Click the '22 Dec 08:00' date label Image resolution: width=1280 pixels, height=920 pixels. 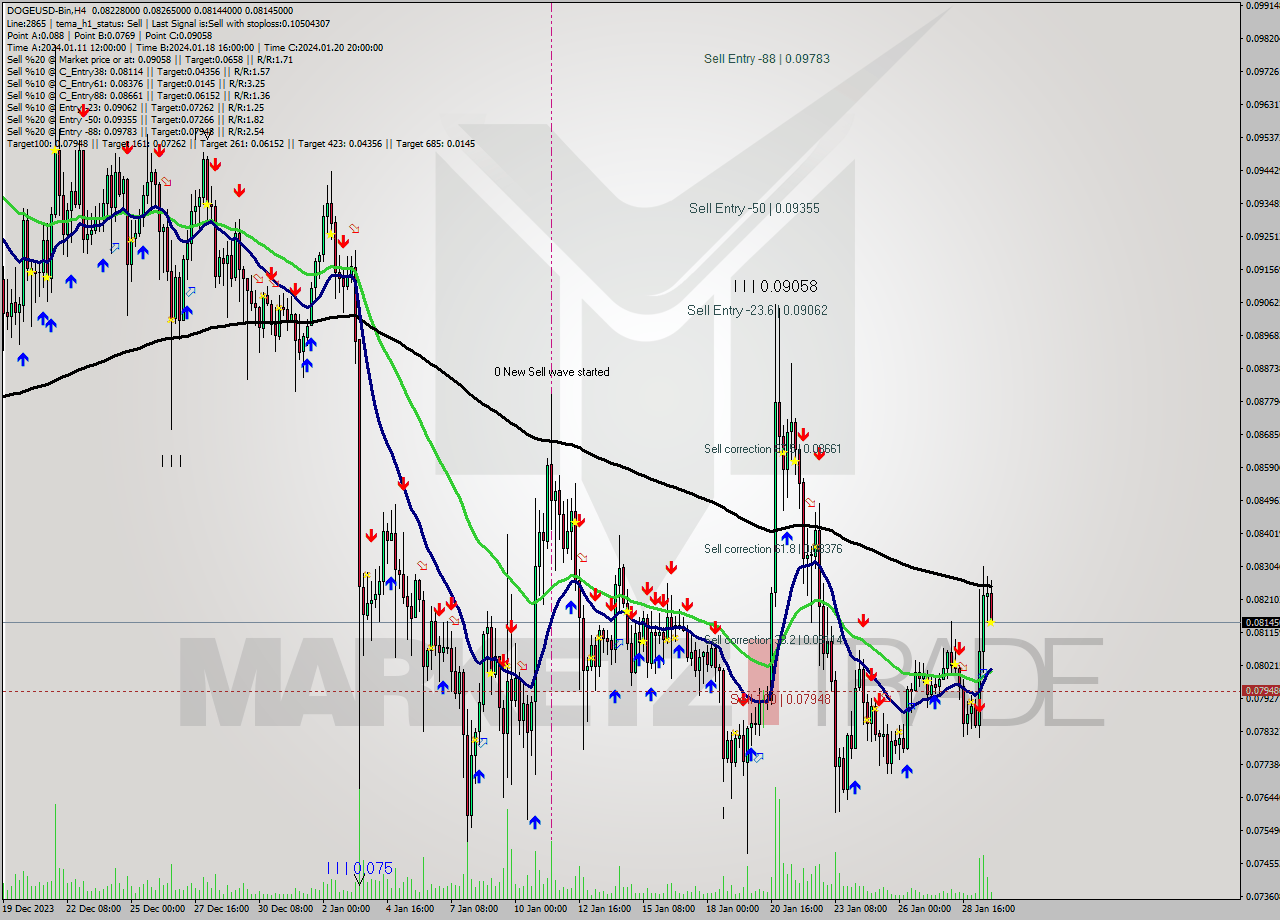point(94,909)
